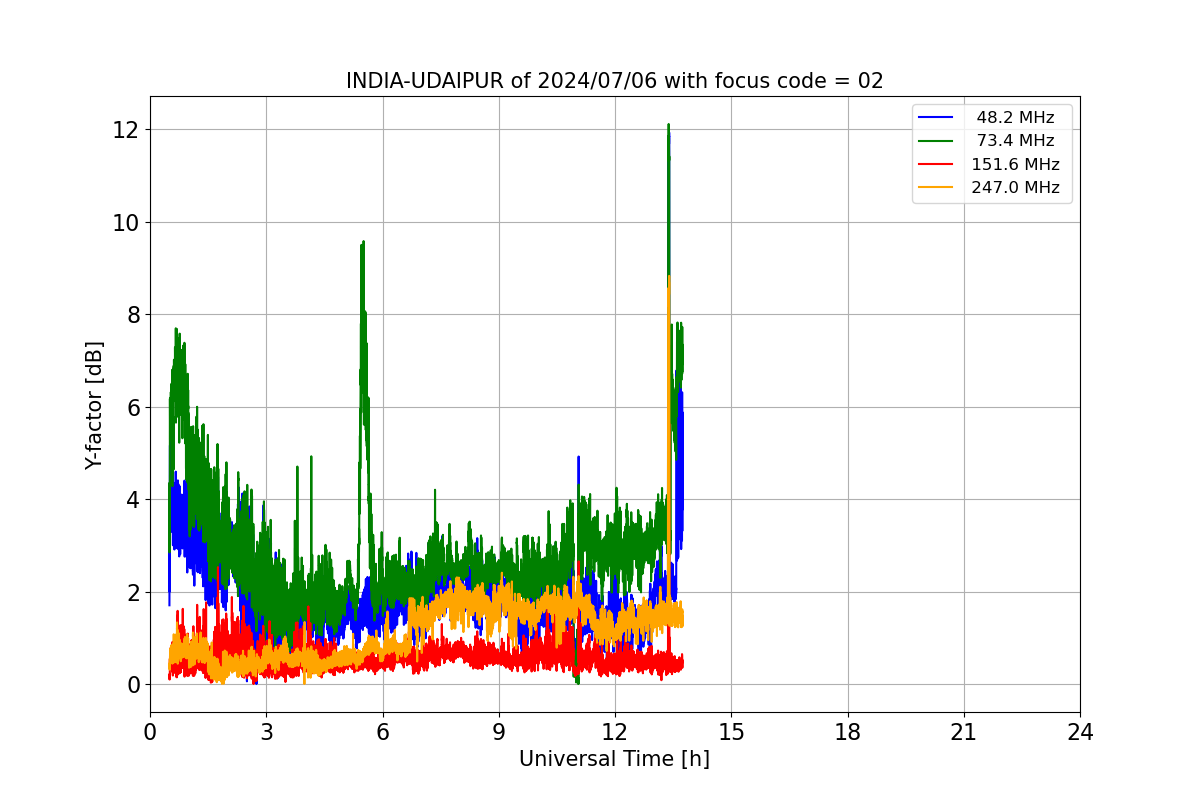
Task: Click the Y-factor [dB] axis label
Action: coord(94,405)
